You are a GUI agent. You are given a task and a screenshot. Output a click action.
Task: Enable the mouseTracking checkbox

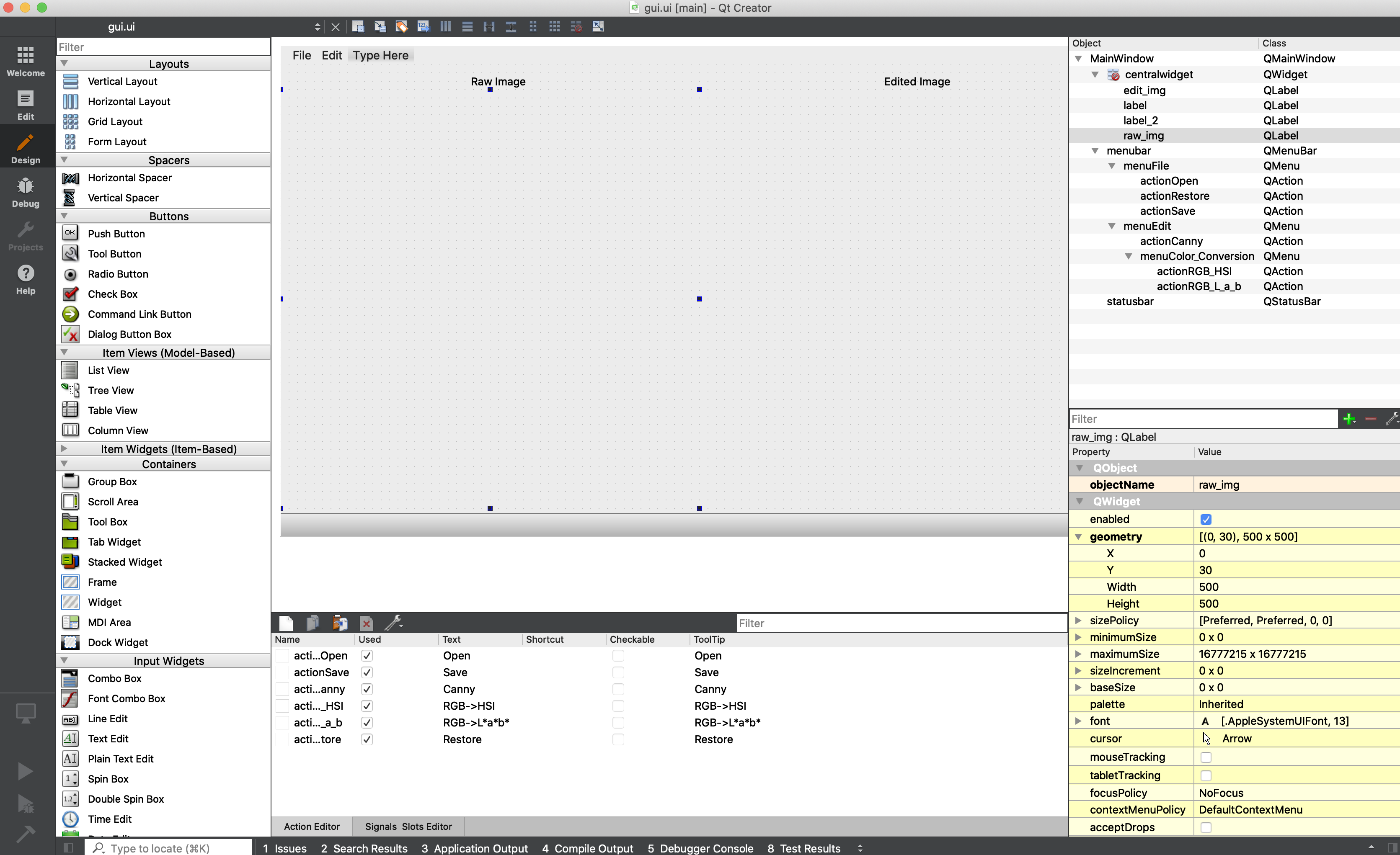pos(1206,757)
